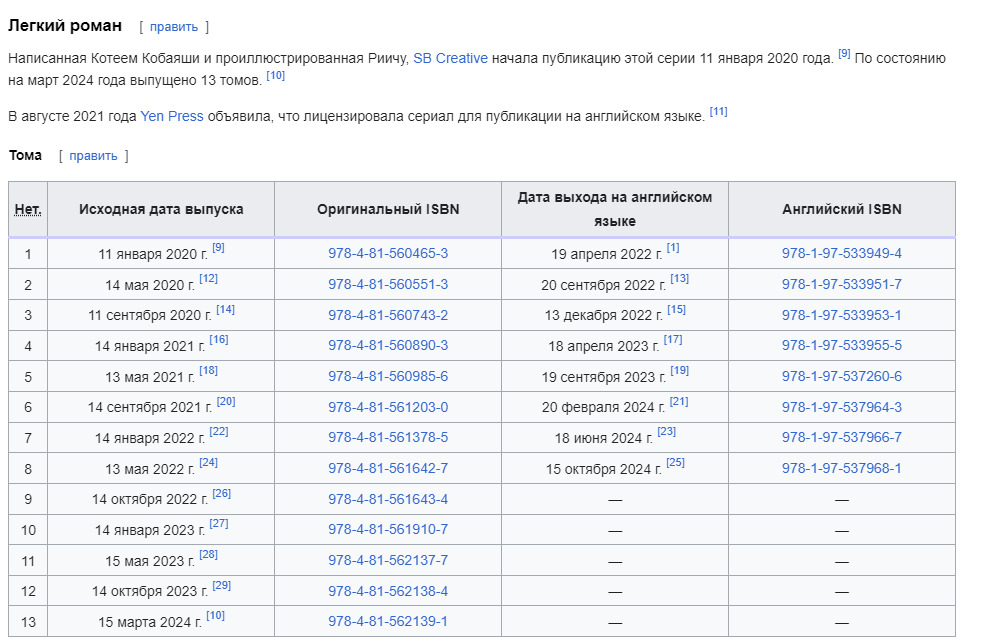Open citation reference [11] after Yen Press sentence

point(718,112)
